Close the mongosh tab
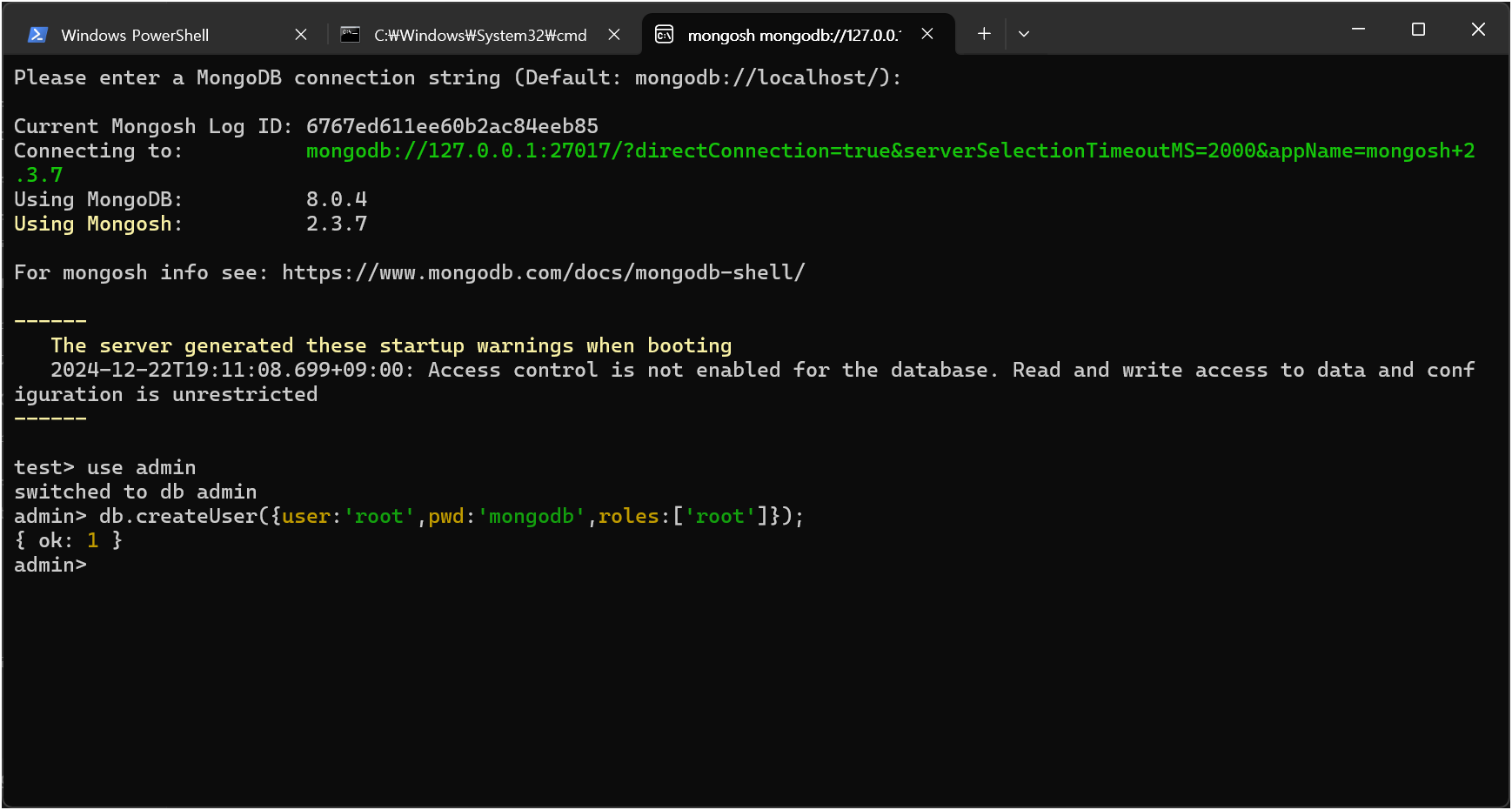Image resolution: width=1512 pixels, height=810 pixels. 927,34
